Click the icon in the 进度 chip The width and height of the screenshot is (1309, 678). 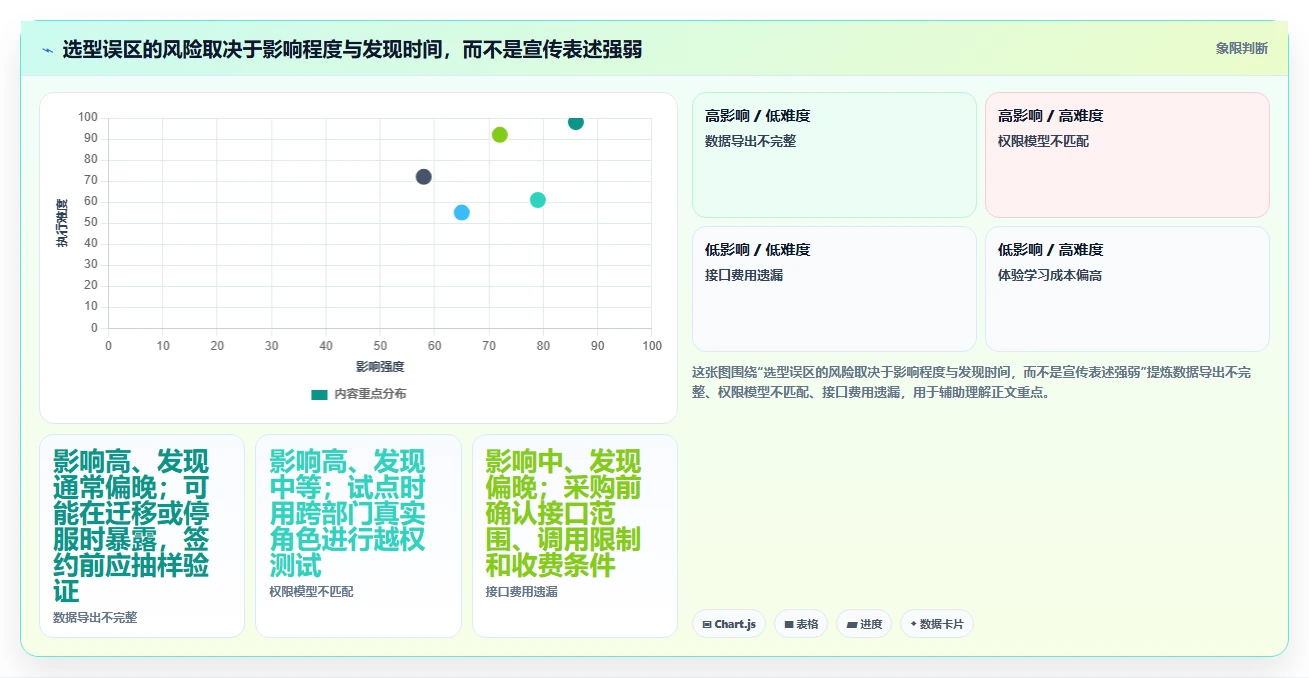(x=851, y=624)
